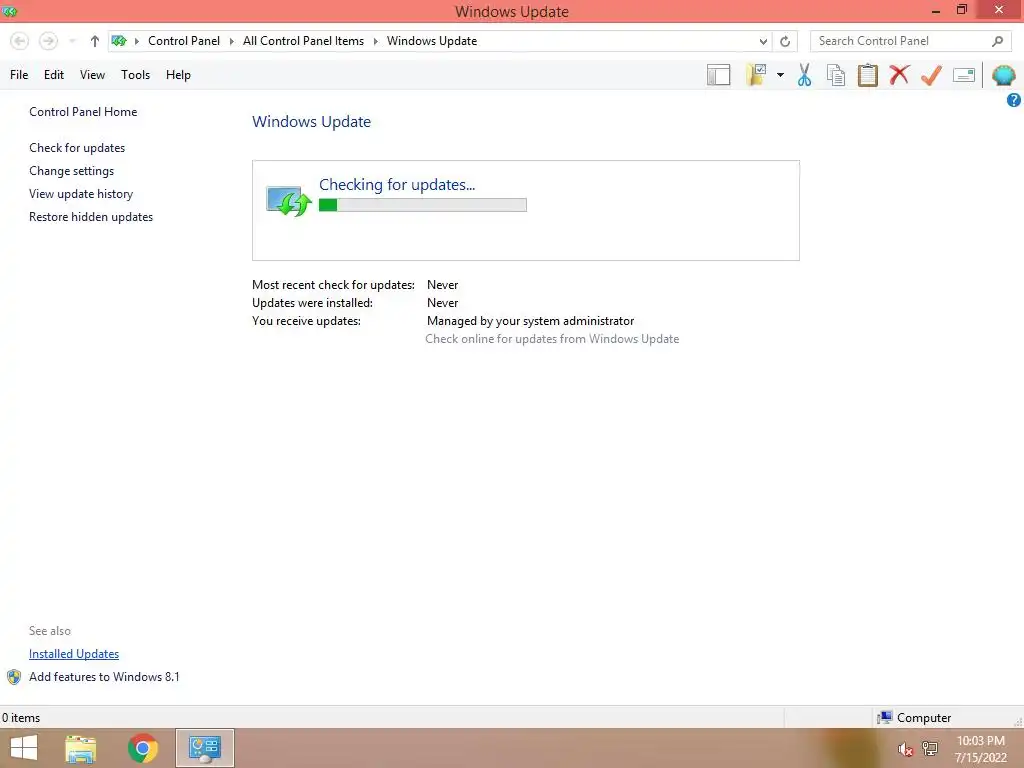
Task: Open the File menu
Action: coord(19,74)
